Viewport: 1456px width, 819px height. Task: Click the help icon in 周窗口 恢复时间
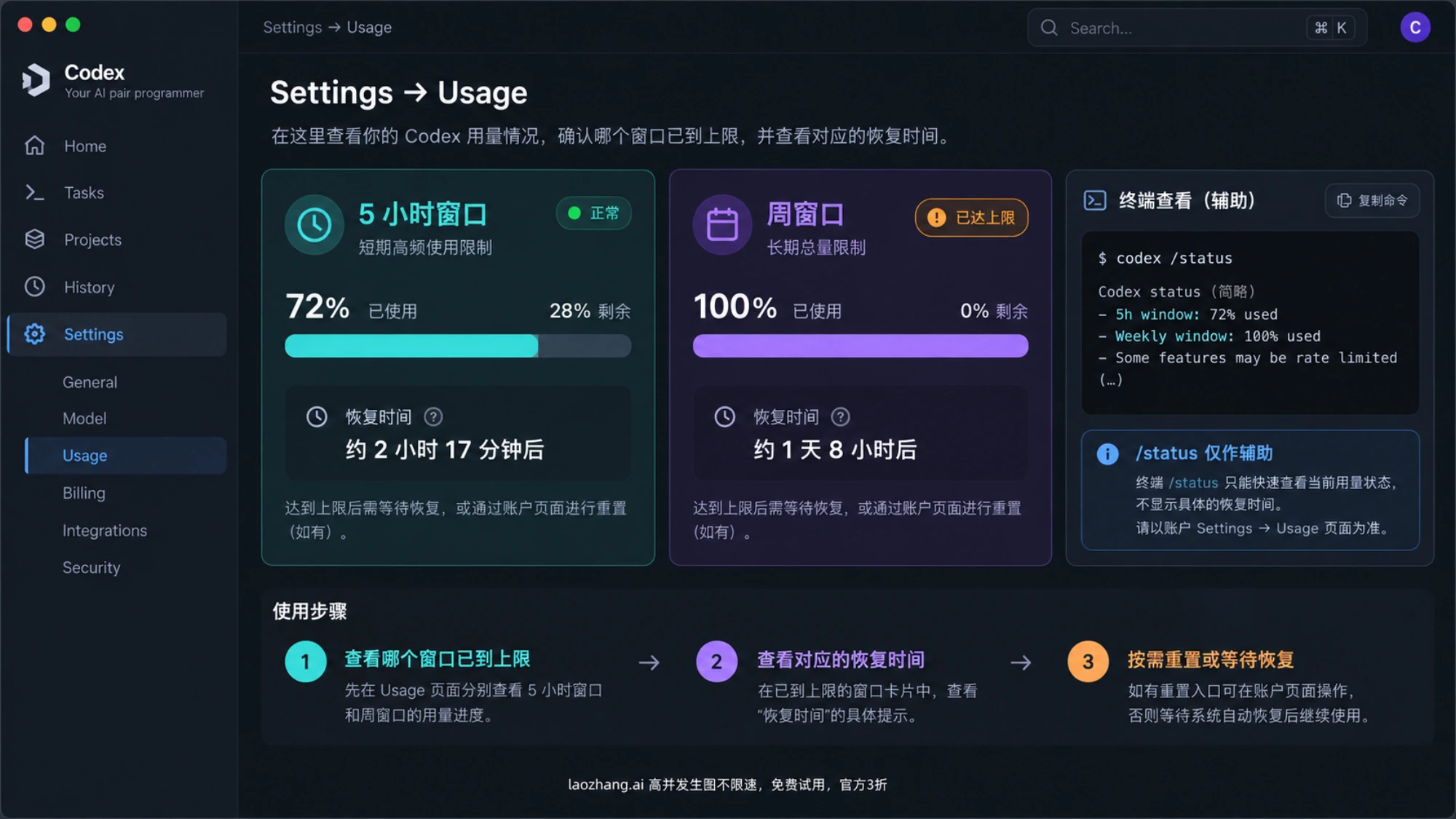coord(840,417)
